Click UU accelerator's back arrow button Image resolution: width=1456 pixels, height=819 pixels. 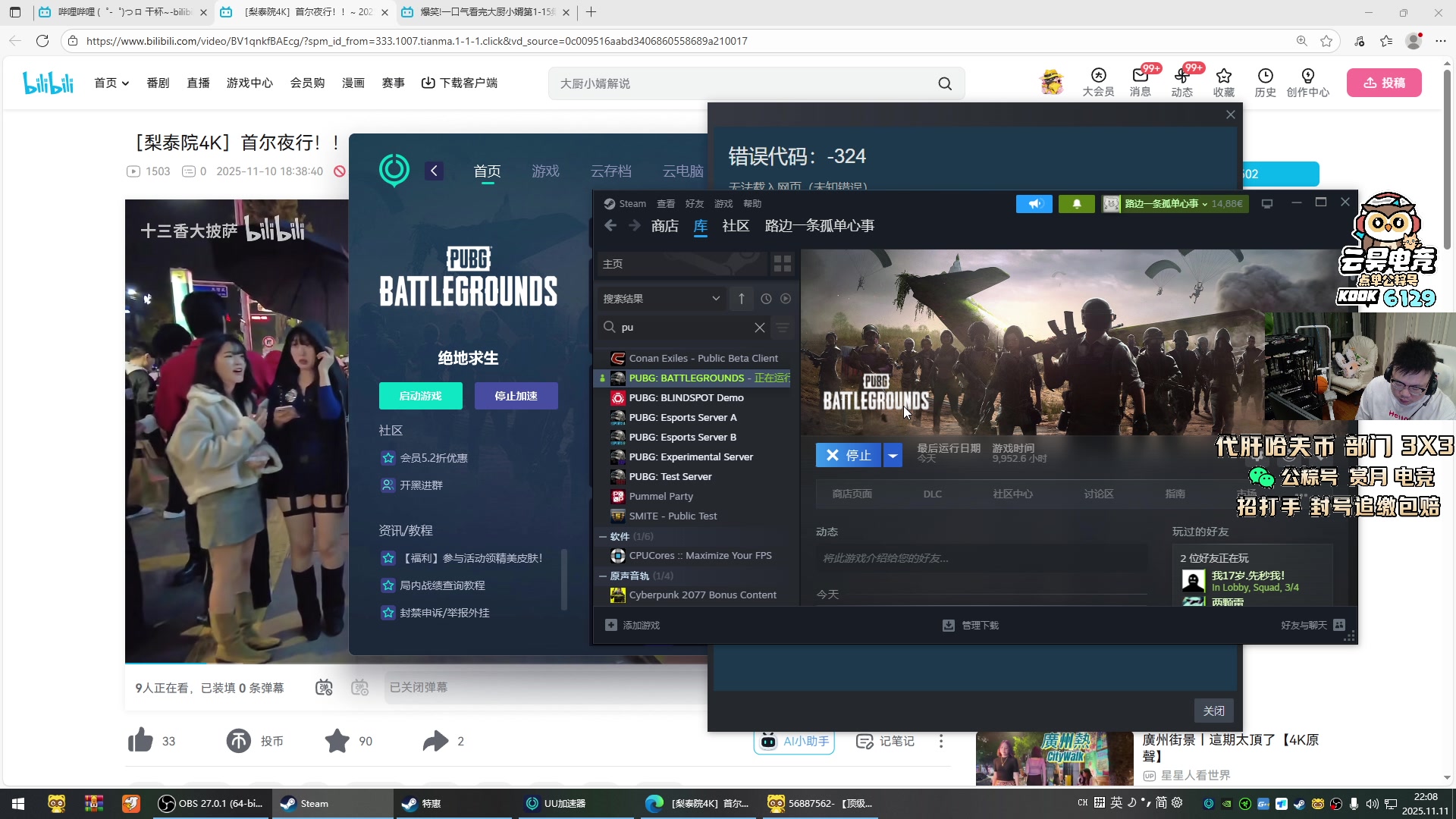pyautogui.click(x=434, y=171)
